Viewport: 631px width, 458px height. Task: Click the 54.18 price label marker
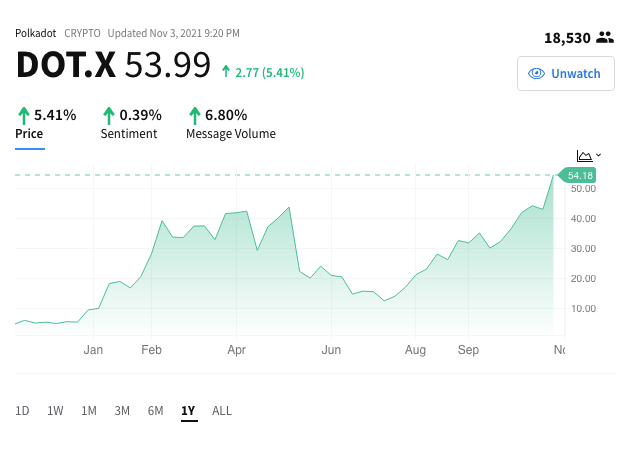coord(577,175)
